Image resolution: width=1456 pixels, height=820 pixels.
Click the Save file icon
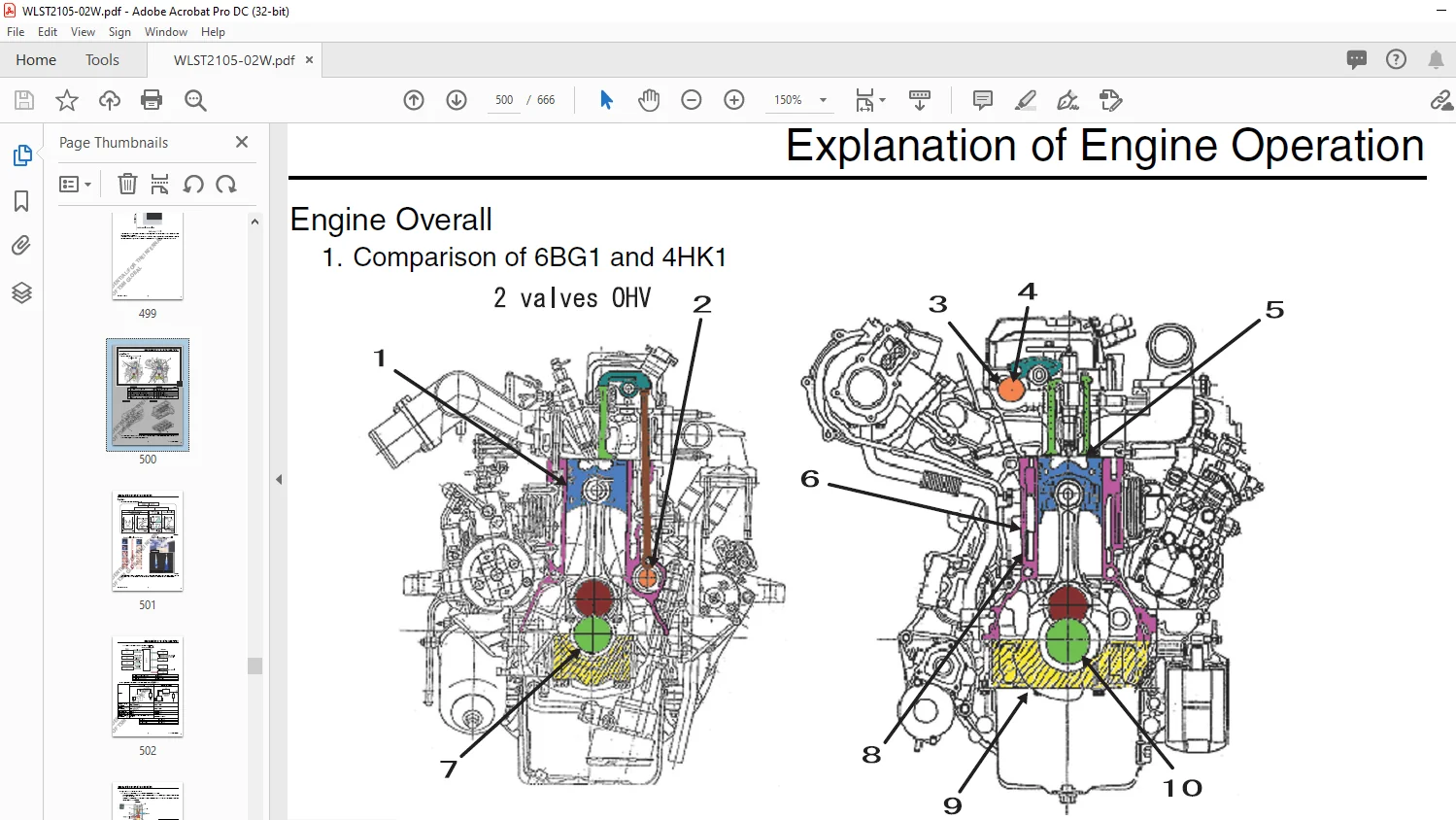tap(24, 100)
